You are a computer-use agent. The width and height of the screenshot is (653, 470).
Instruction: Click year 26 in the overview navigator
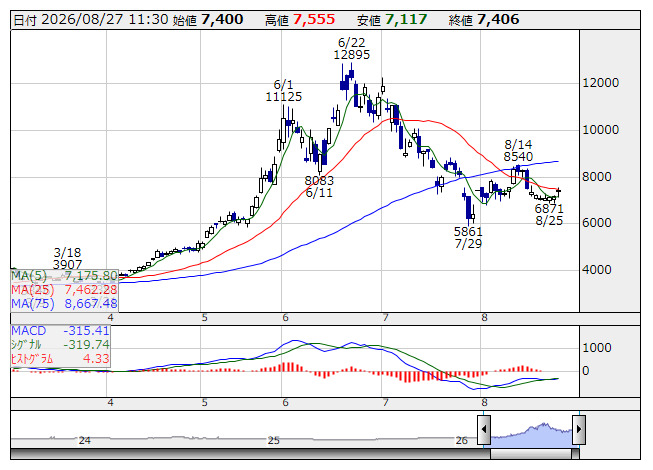[461, 440]
